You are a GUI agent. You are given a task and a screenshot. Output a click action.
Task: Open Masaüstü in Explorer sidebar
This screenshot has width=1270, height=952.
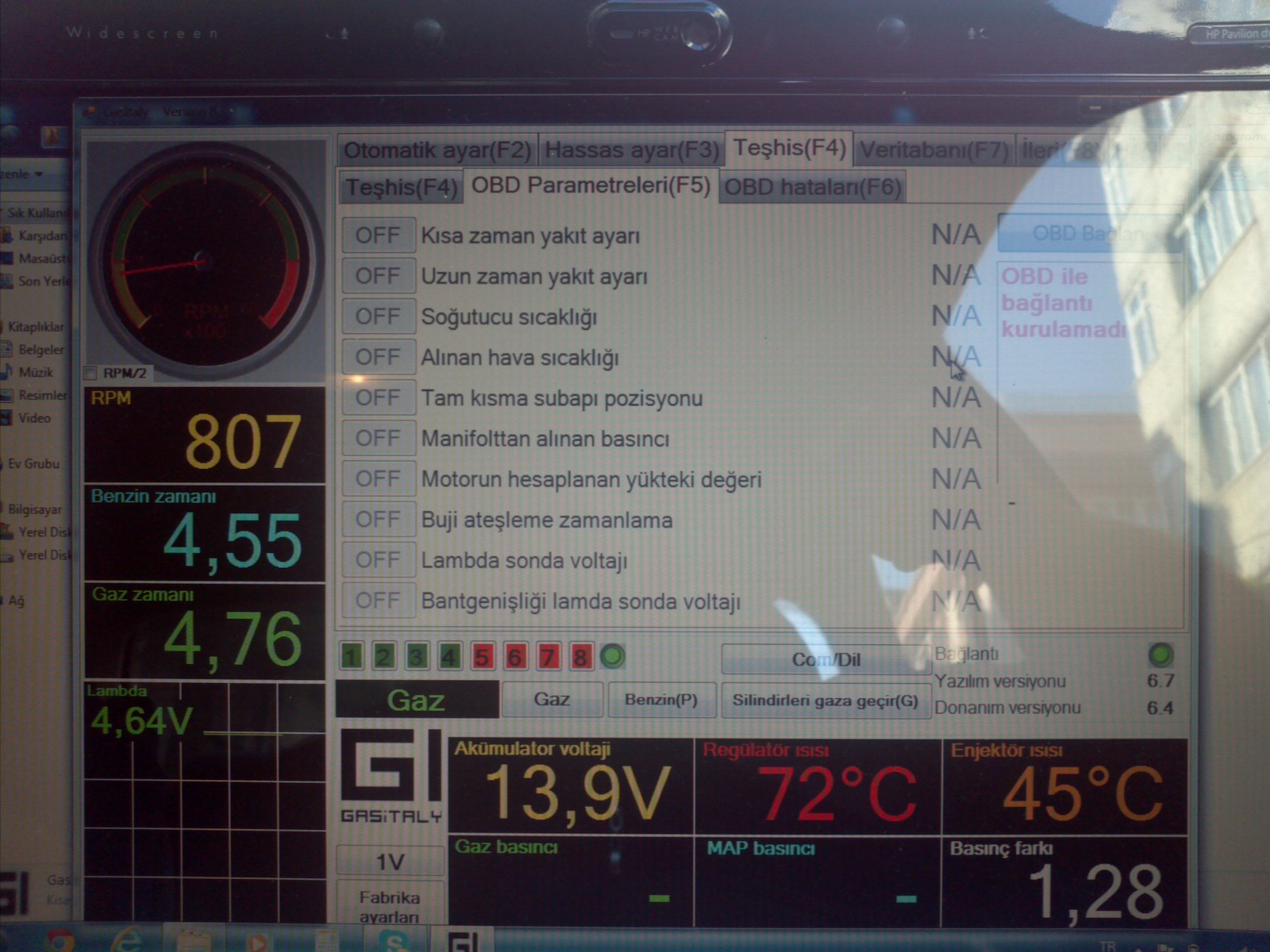point(37,259)
